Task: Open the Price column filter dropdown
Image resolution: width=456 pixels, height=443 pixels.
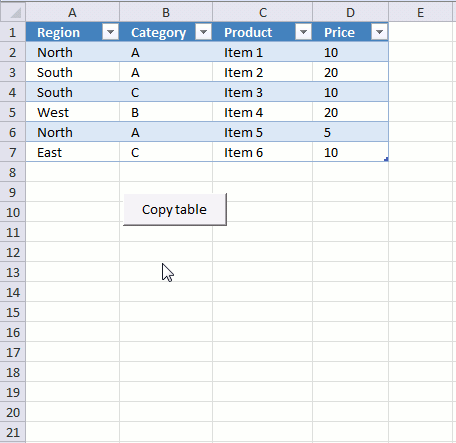Action: [x=379, y=32]
